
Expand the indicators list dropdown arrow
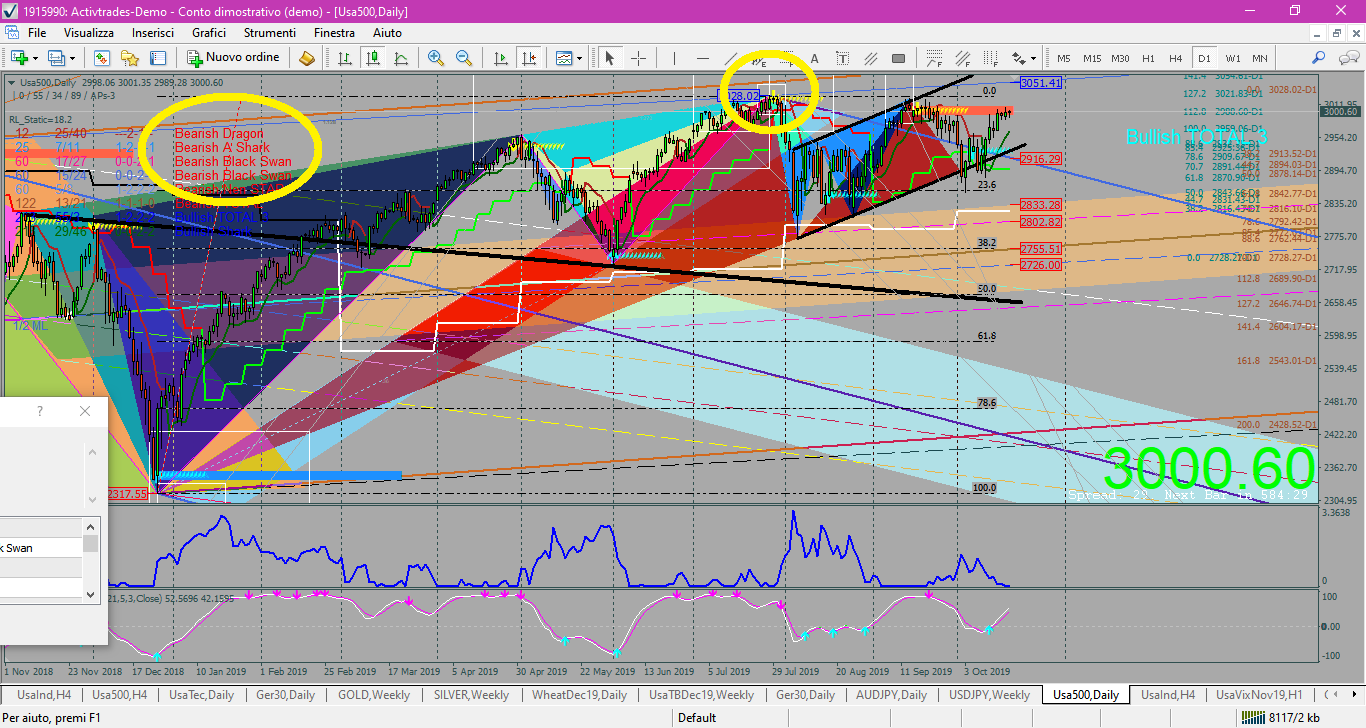pyautogui.click(x=578, y=58)
